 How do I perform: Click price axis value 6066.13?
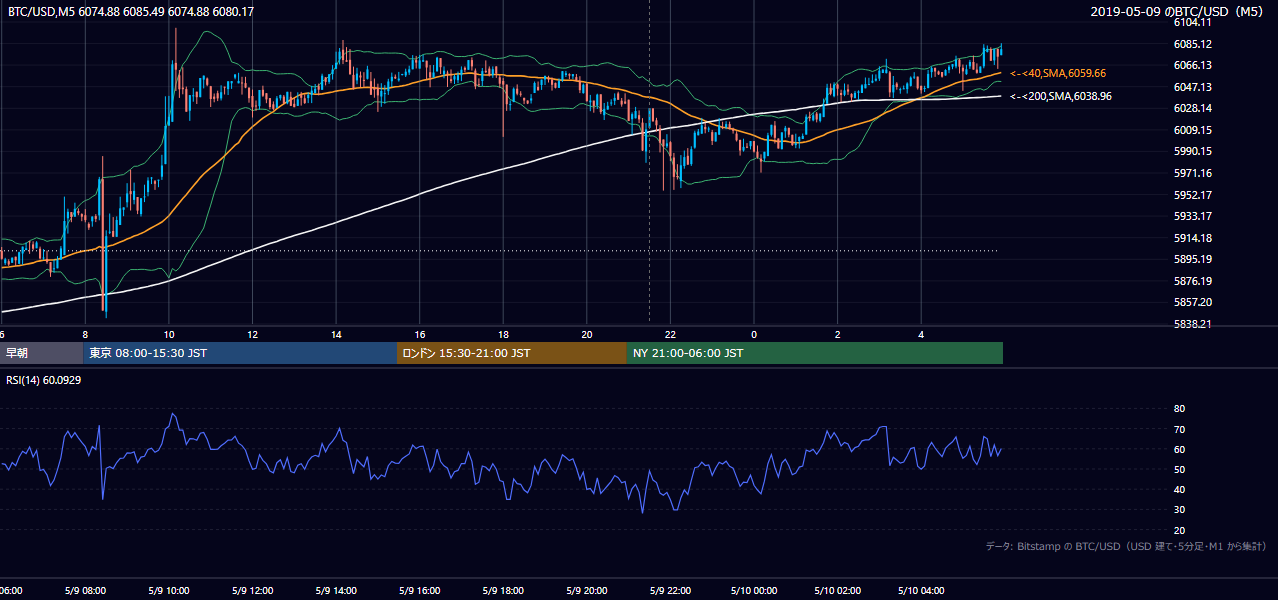[x=1193, y=65]
